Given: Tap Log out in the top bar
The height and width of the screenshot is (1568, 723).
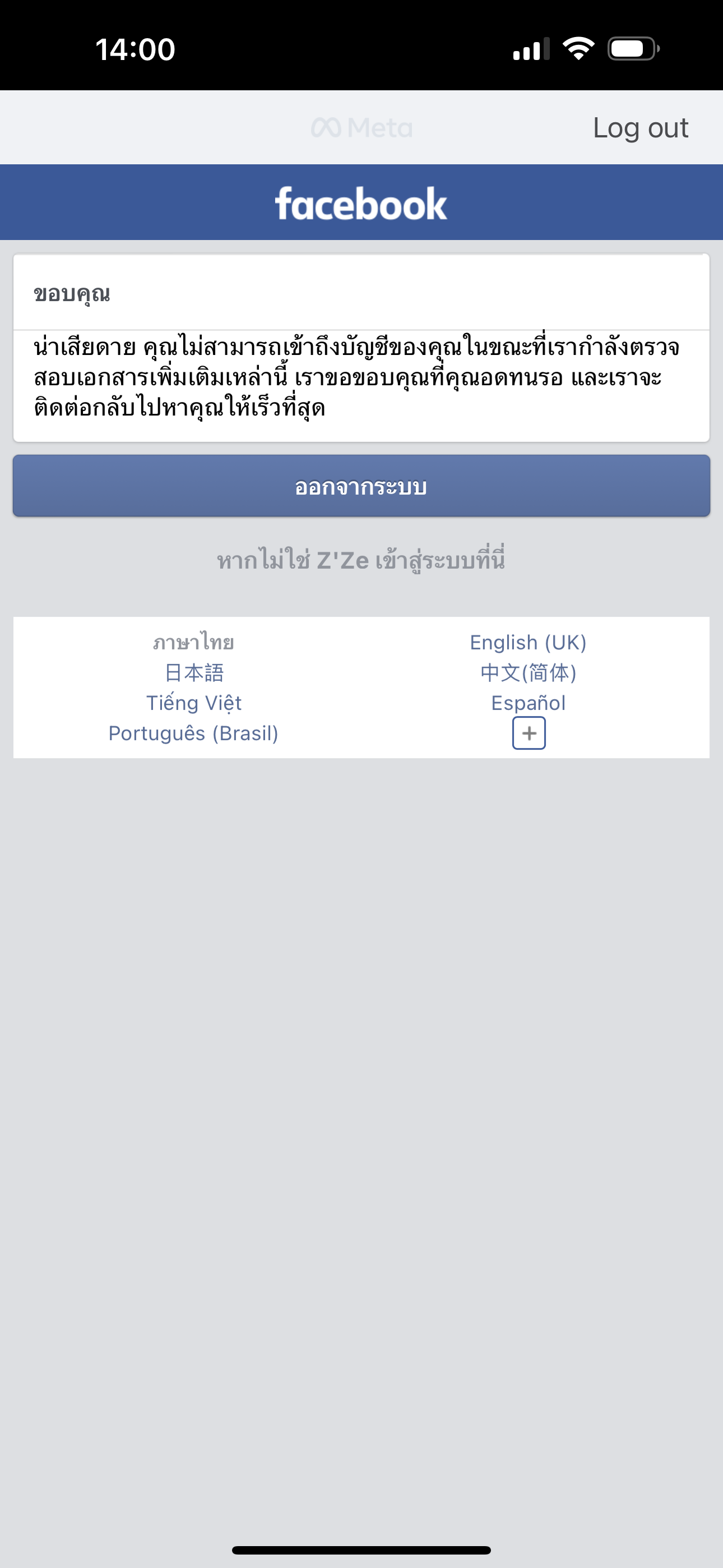Looking at the screenshot, I should tap(640, 128).
